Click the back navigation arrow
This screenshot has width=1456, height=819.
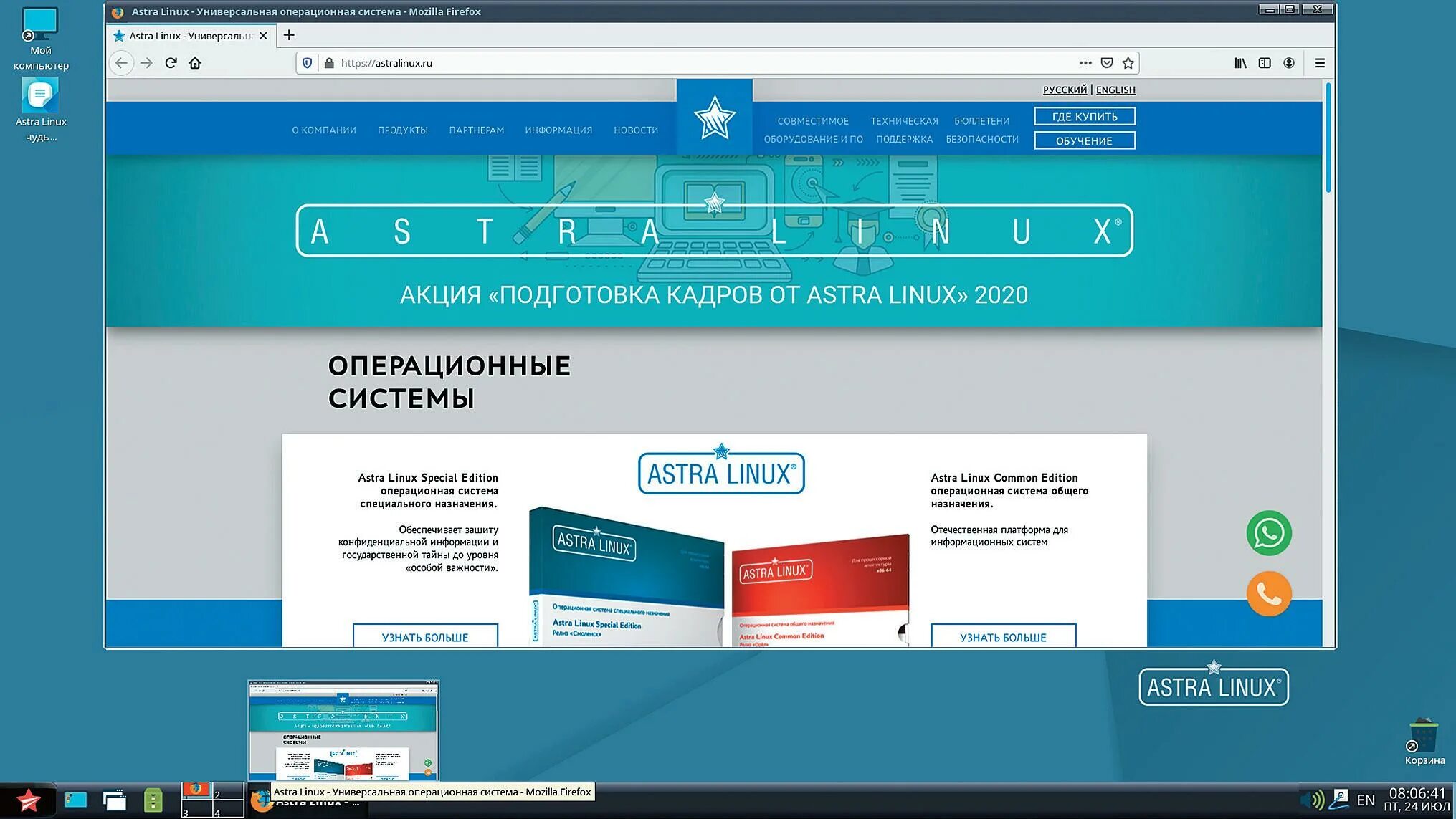121,63
